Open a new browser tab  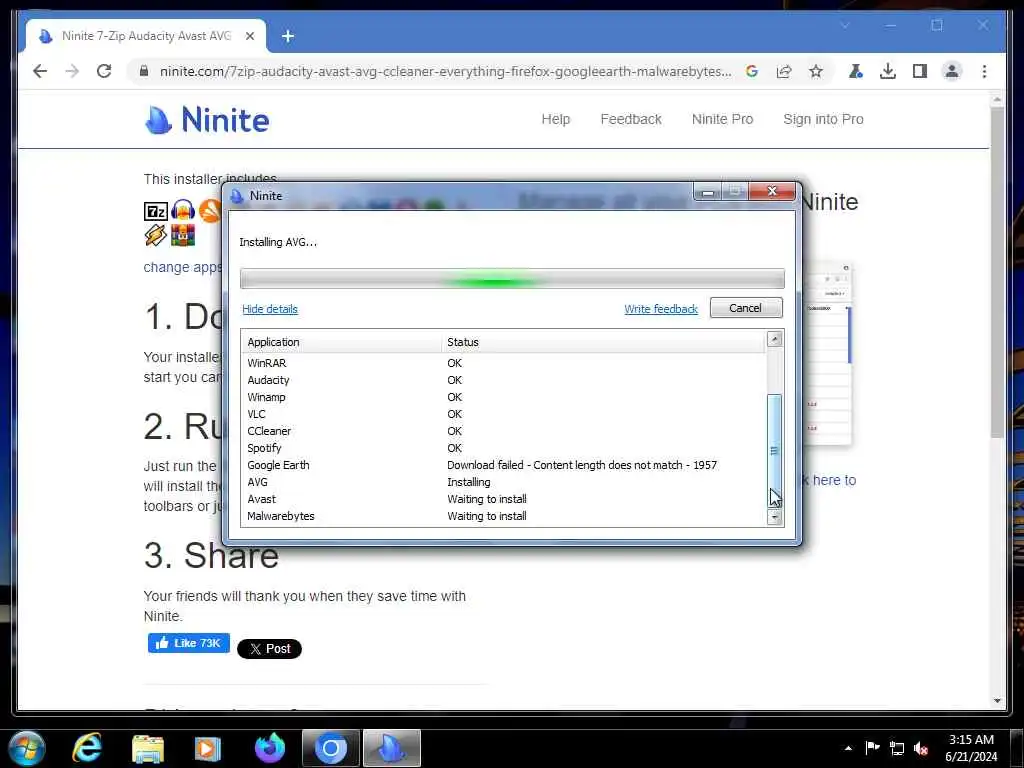point(288,36)
